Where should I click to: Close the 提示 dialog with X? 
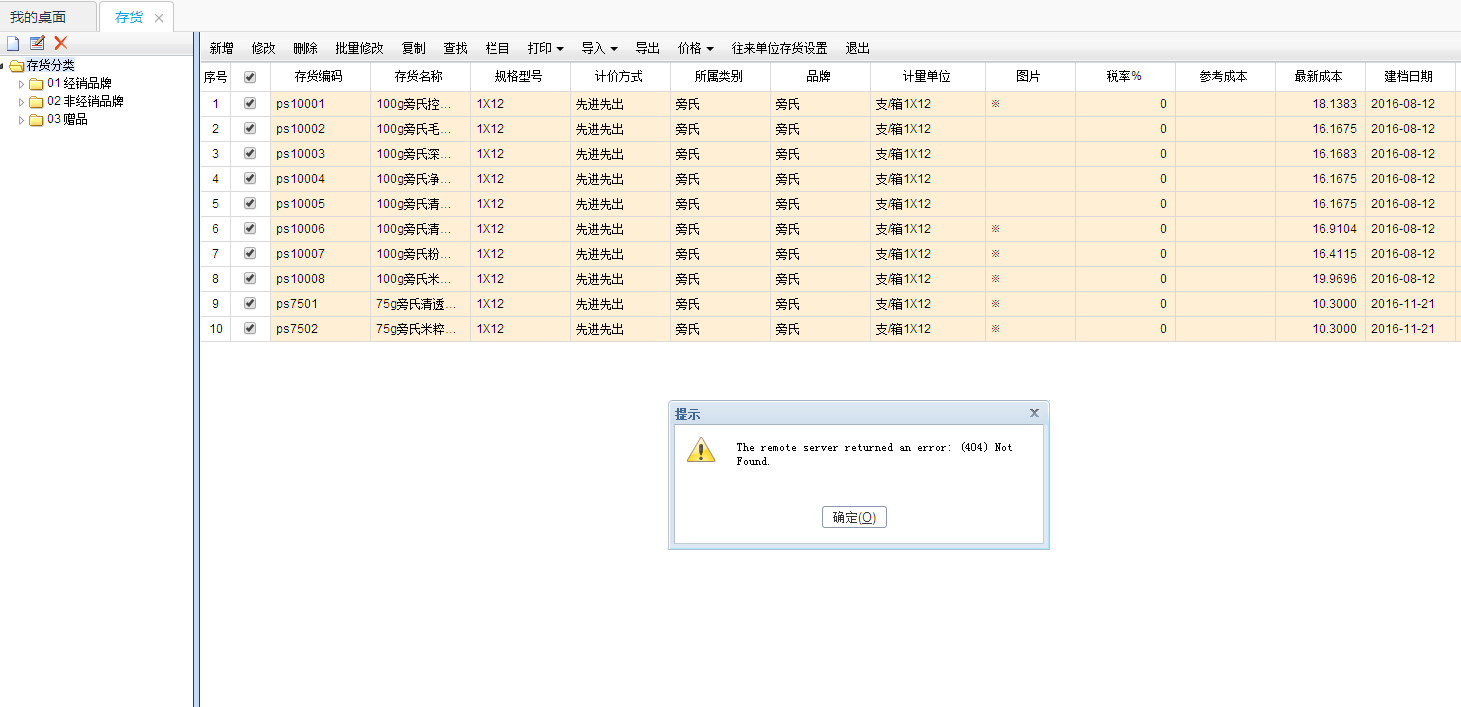click(x=1034, y=412)
